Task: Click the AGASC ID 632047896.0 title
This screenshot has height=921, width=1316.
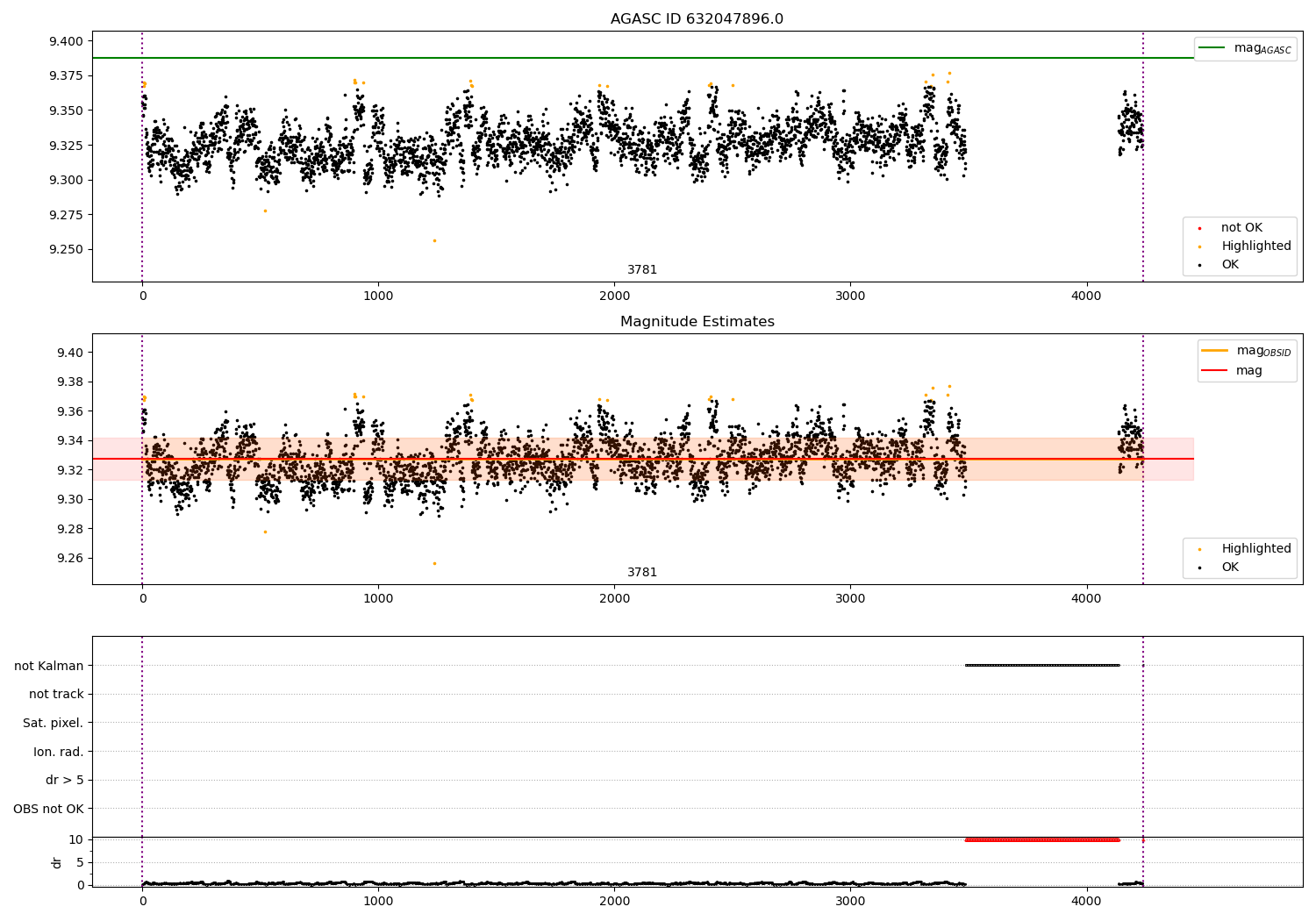Action: [x=697, y=19]
